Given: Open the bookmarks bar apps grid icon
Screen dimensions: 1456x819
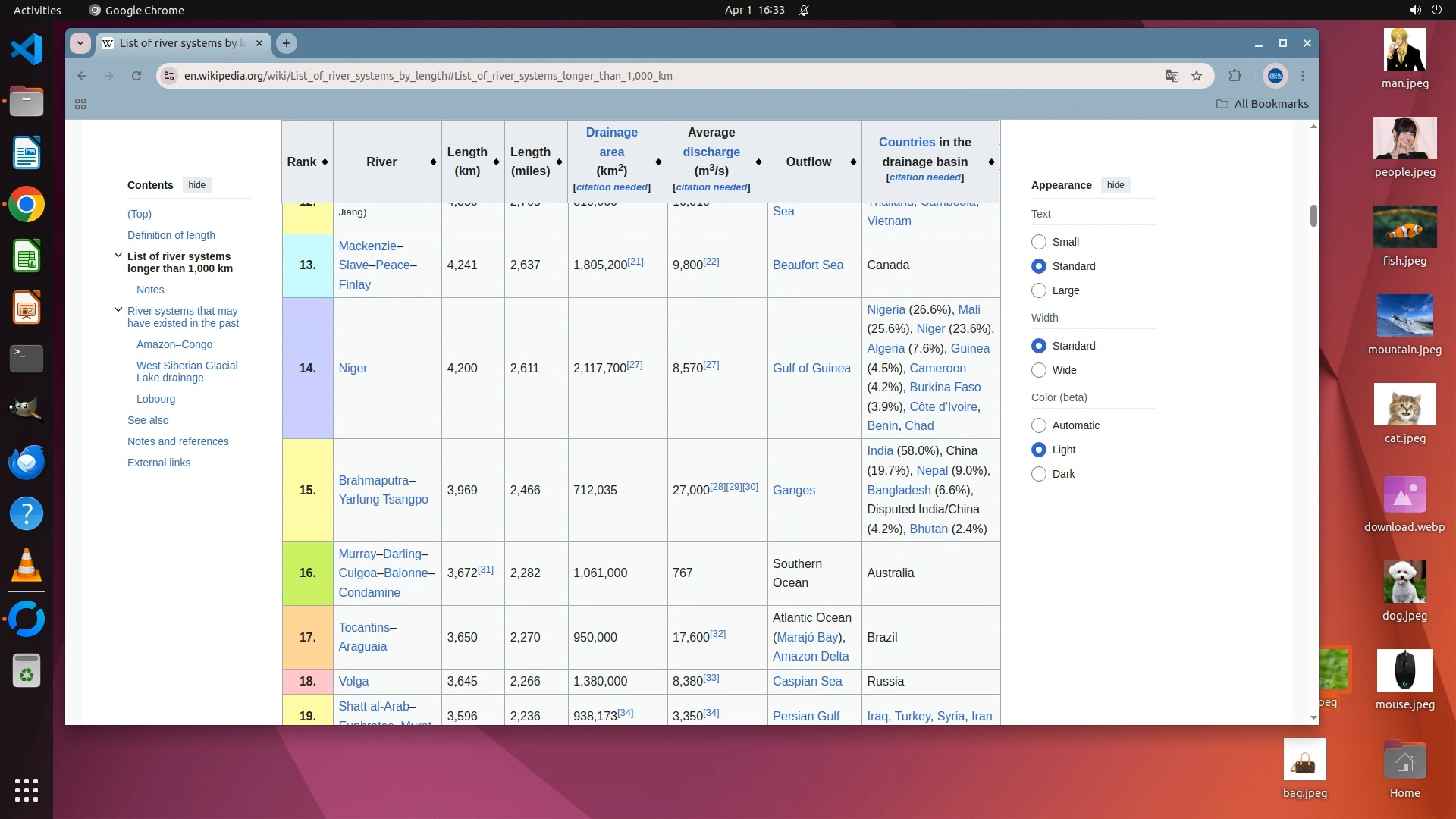Looking at the screenshot, I should pos(80,104).
